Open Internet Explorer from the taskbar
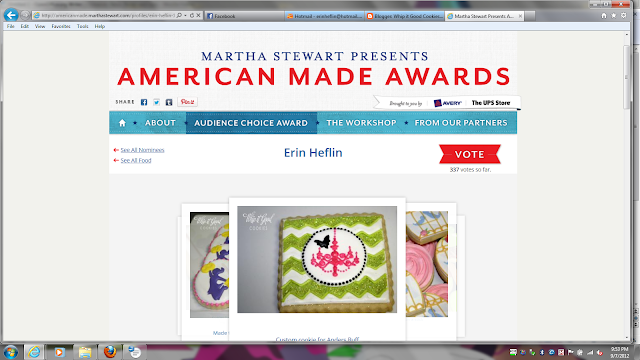 [34, 352]
